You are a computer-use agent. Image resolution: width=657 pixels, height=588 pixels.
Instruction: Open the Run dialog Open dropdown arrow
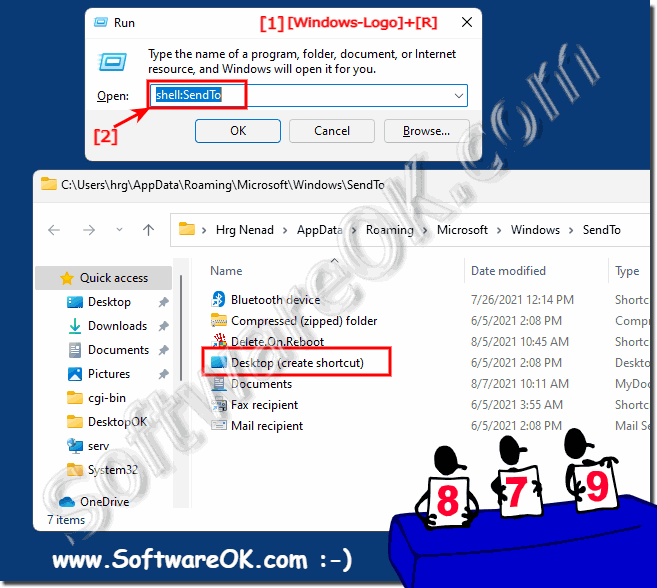[459, 96]
